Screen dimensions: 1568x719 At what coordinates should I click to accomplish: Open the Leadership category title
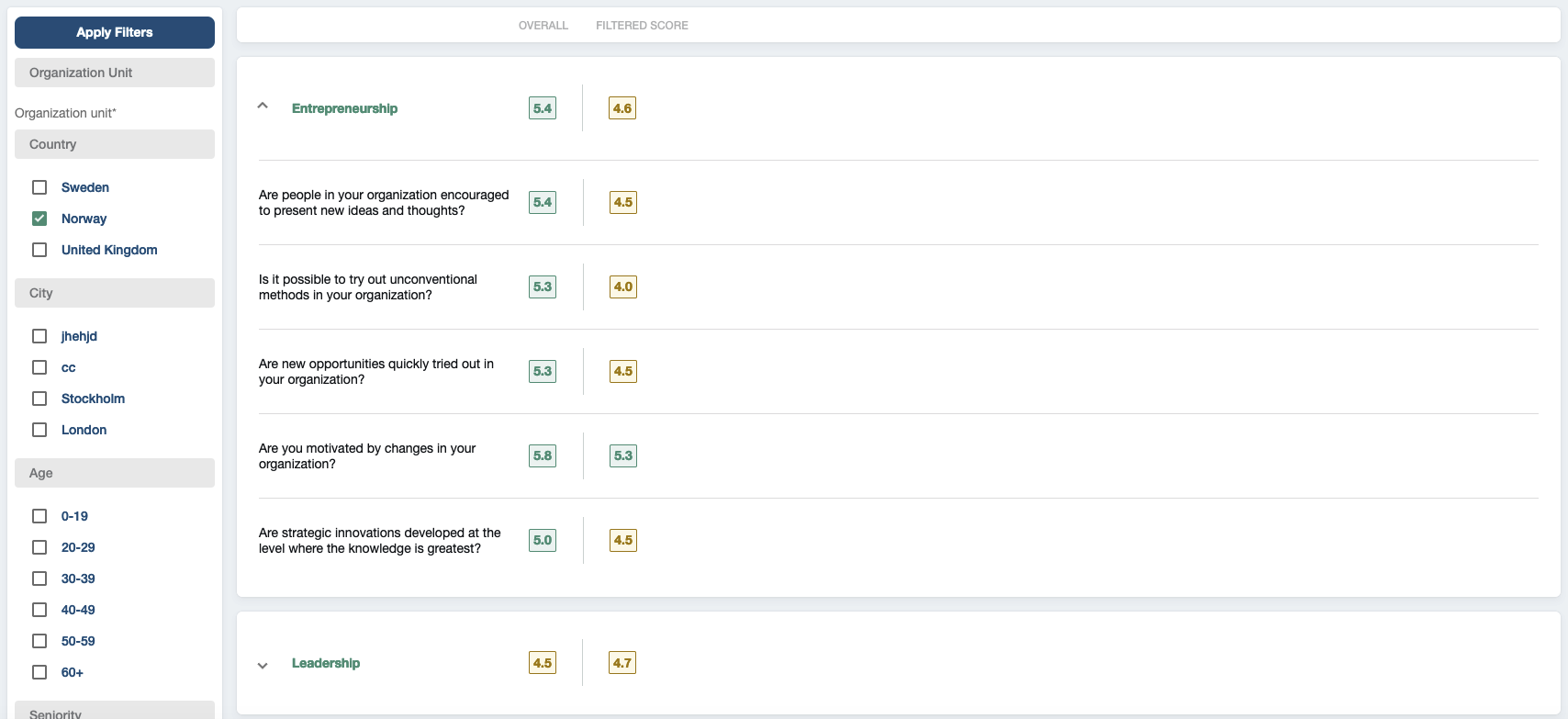(326, 663)
